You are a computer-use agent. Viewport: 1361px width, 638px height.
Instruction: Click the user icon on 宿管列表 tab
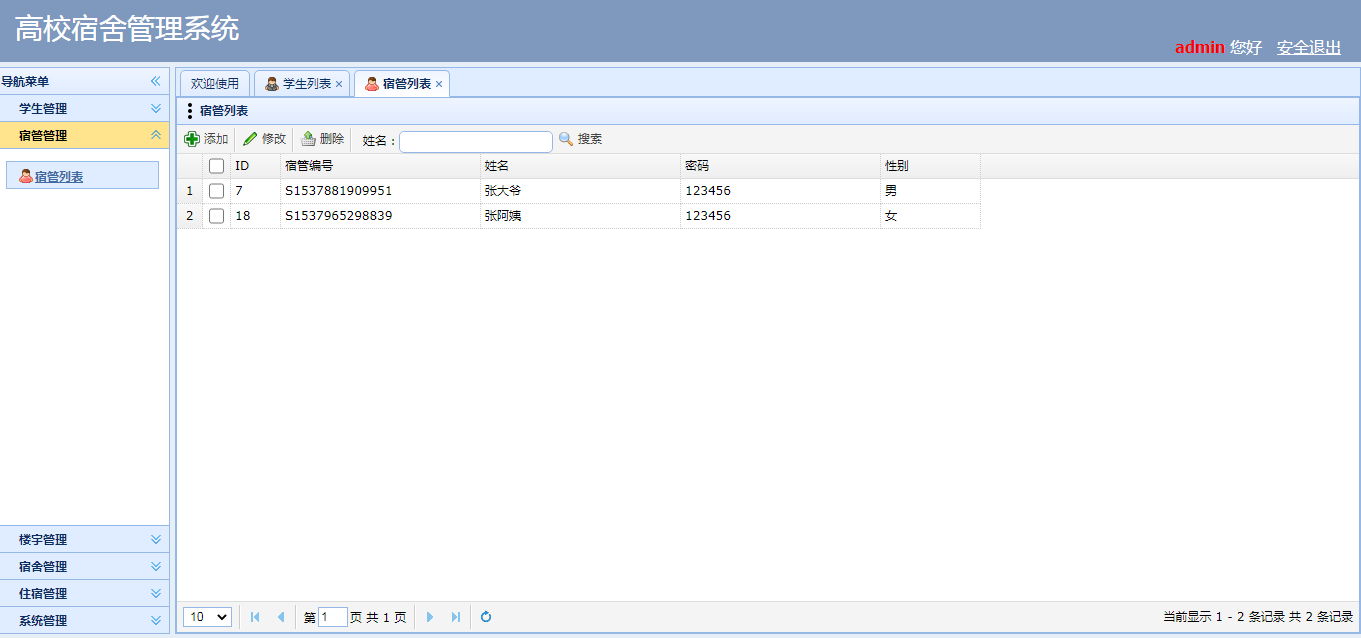click(371, 84)
